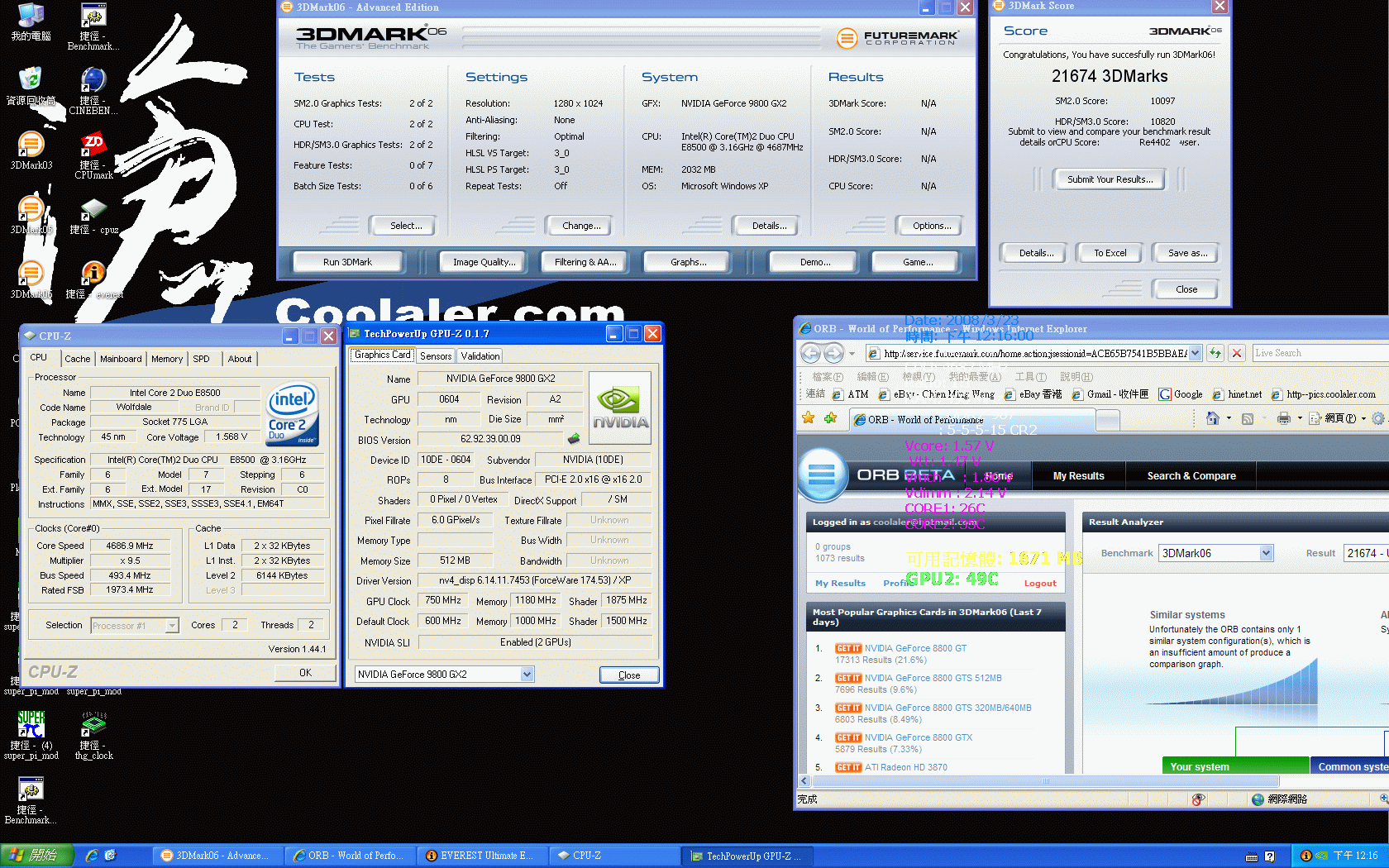Open the tools gear icon in IE toolbar
1389x868 pixels.
pyautogui.click(x=1377, y=418)
